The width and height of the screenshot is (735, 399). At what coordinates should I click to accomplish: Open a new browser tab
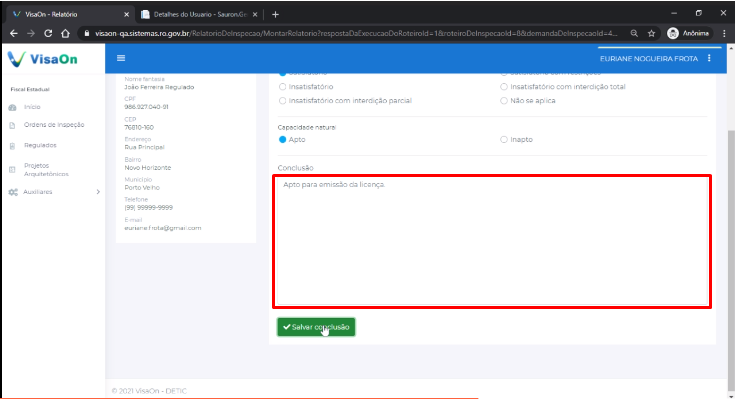coord(275,15)
